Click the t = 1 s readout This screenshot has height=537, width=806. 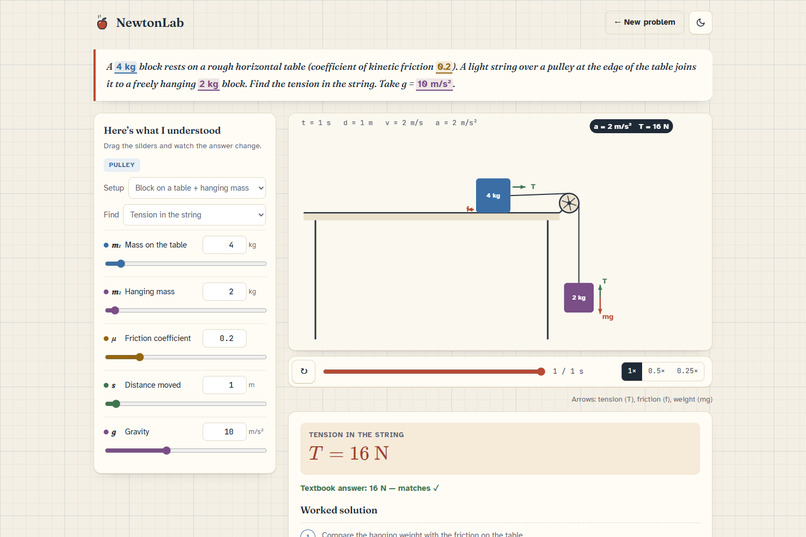316,123
